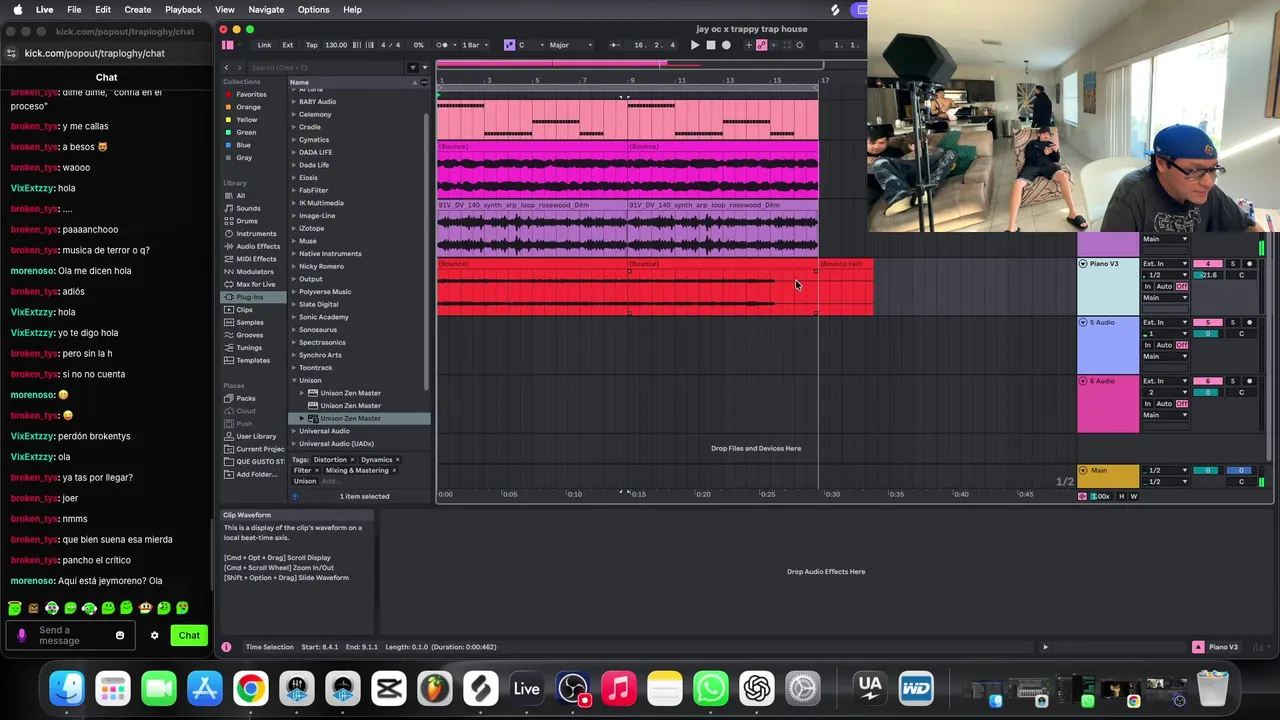Open ChatGPT from the Dock

pos(757,688)
